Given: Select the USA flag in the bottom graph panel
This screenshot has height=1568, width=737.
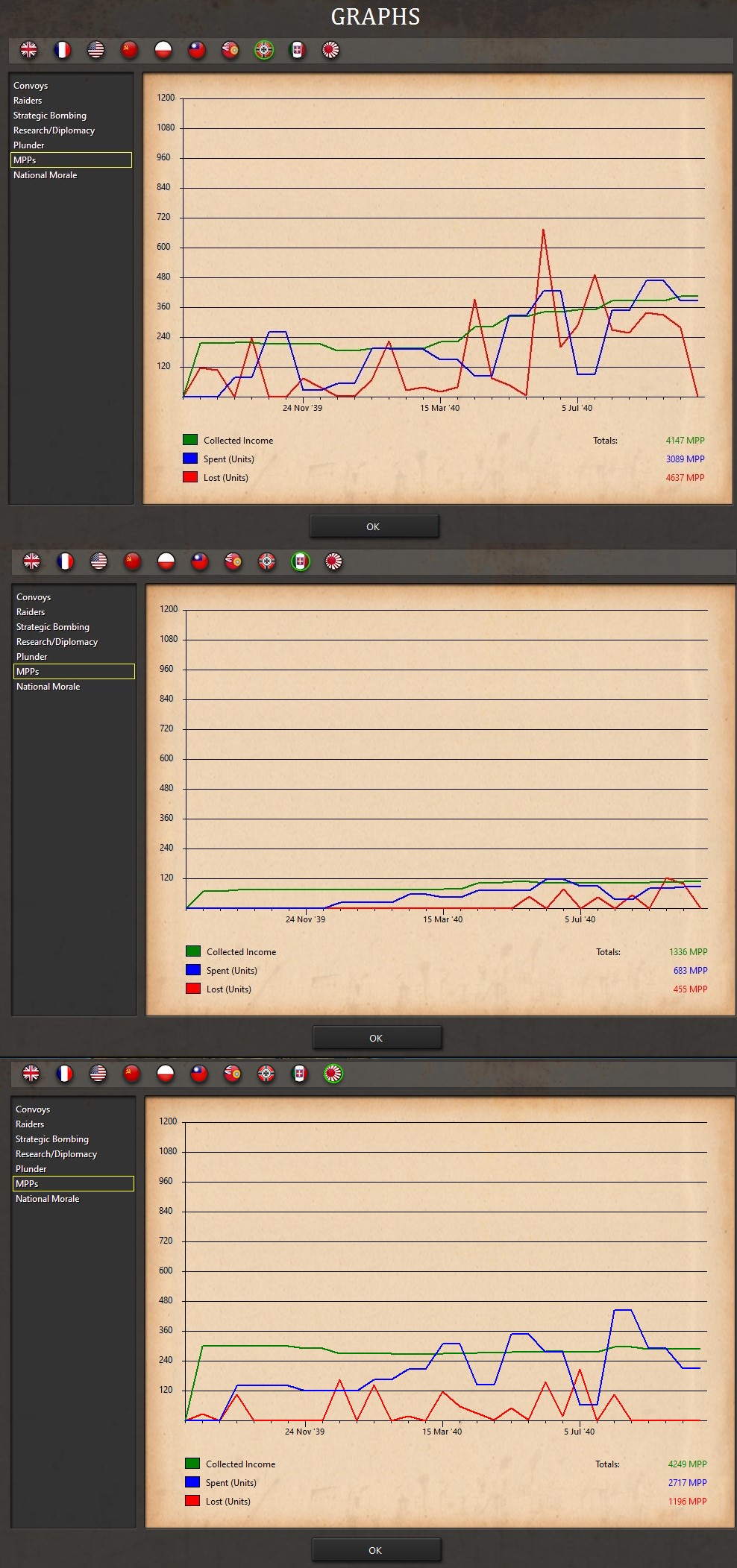Looking at the screenshot, I should click(x=98, y=1074).
